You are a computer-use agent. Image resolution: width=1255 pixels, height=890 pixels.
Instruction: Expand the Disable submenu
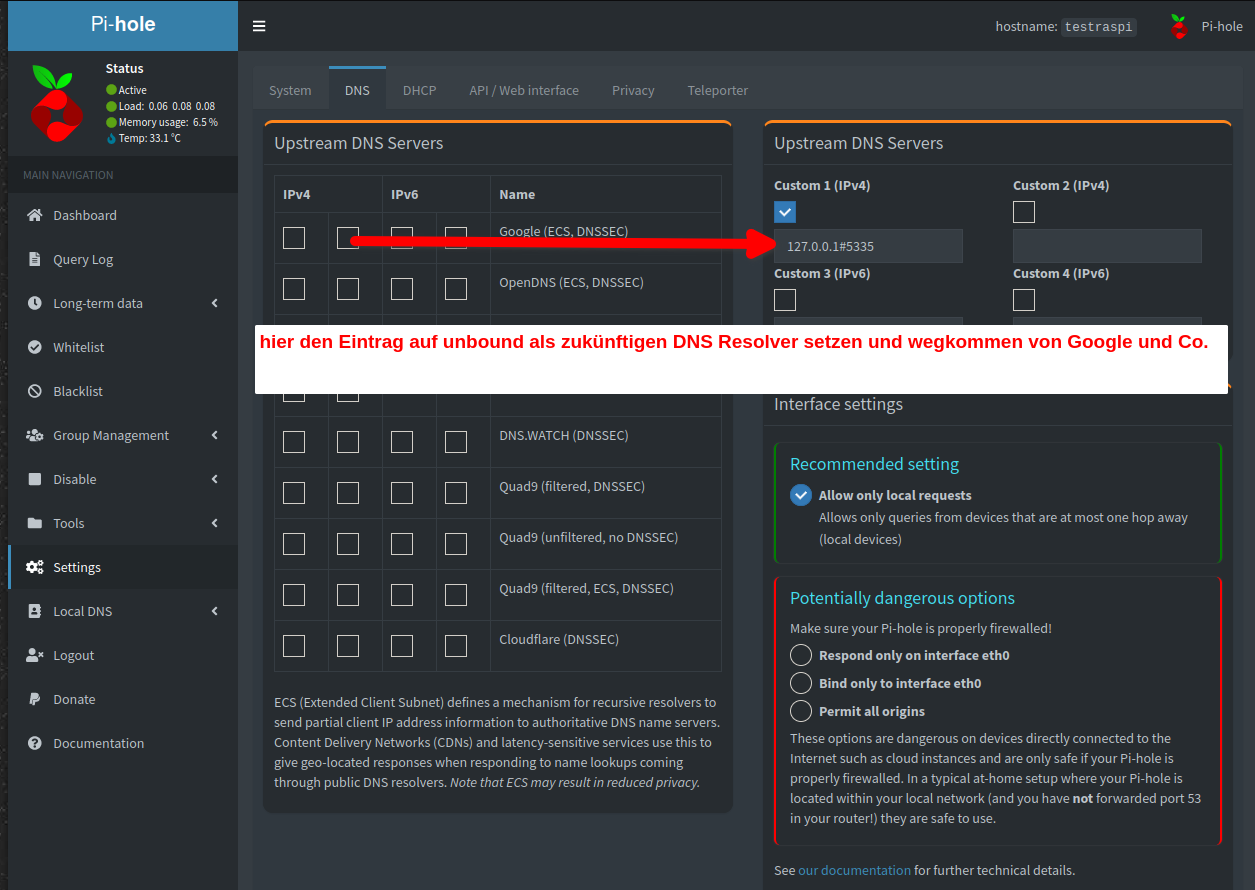[215, 479]
